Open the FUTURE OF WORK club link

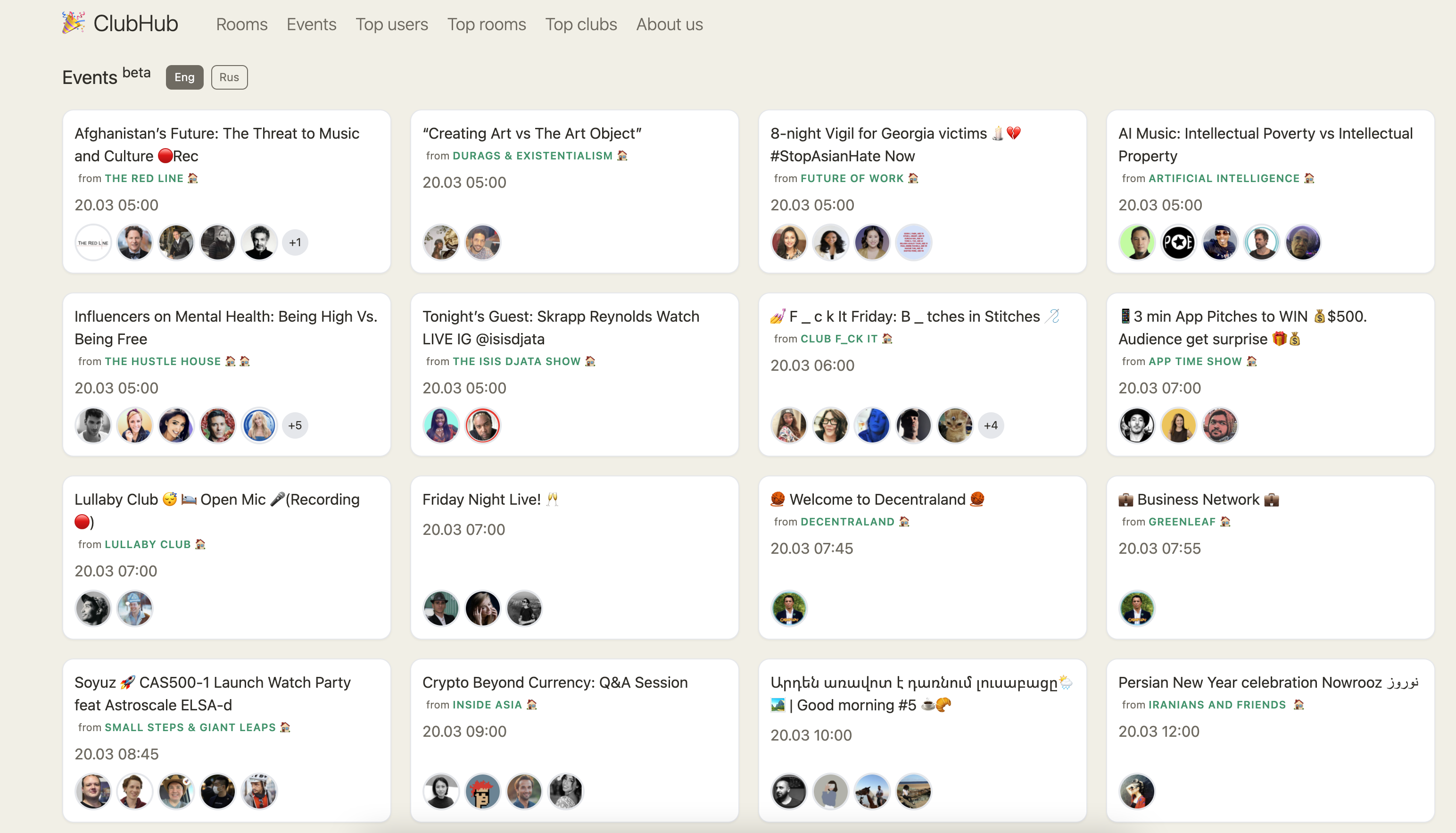(852, 178)
